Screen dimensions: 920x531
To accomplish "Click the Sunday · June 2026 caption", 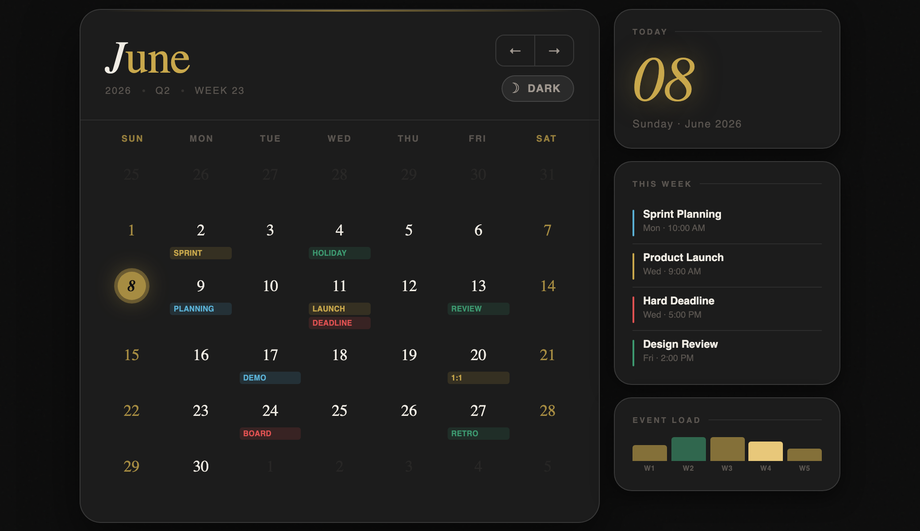I will [x=687, y=124].
